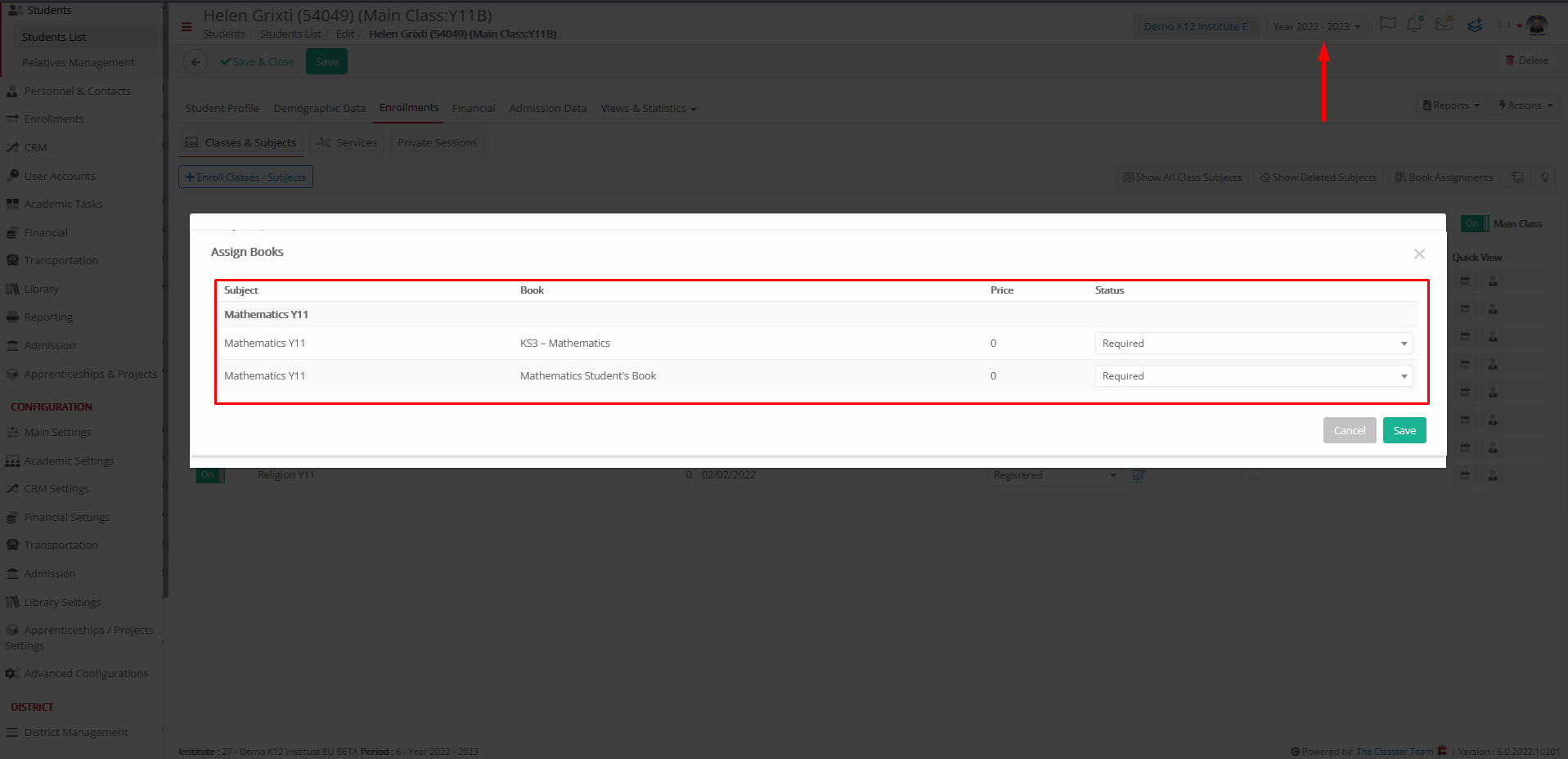Switch to Demographic Data tab
The height and width of the screenshot is (759, 1568).
tap(320, 108)
